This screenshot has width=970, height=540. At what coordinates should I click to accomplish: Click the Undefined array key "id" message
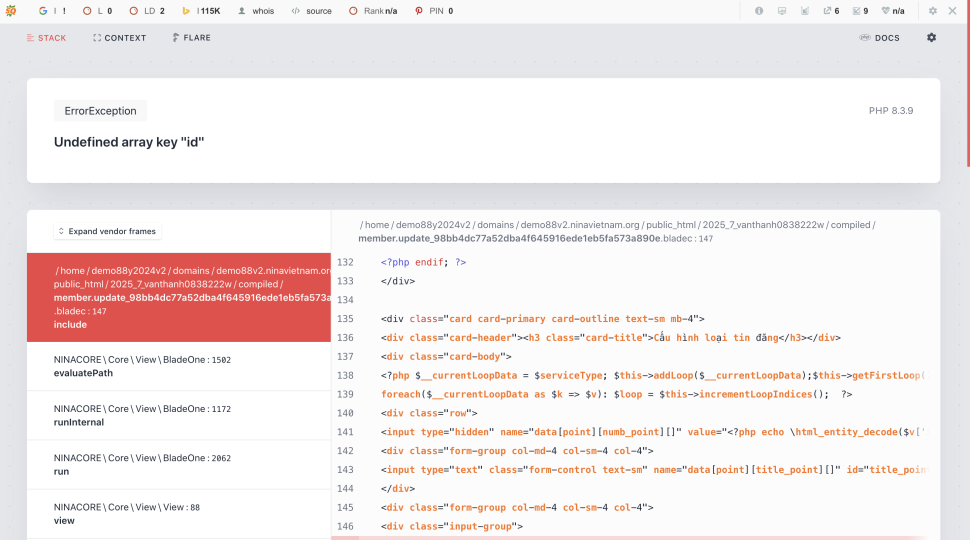pos(129,142)
